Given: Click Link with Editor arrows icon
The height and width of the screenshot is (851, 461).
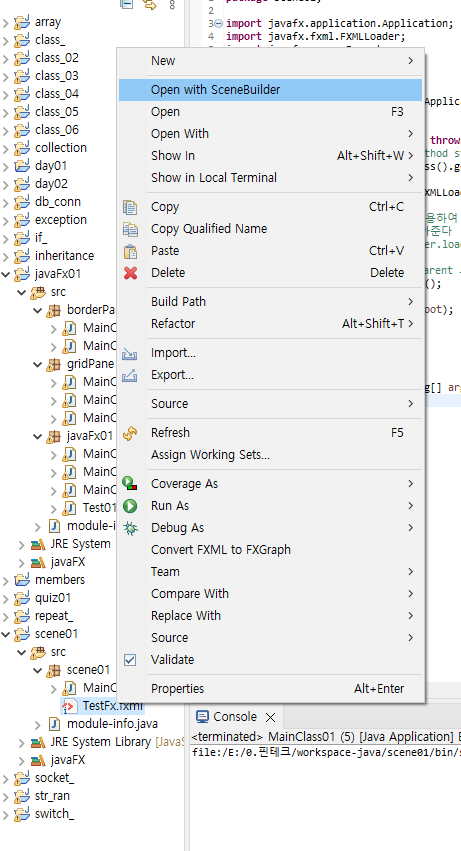Looking at the screenshot, I should pos(149,4).
